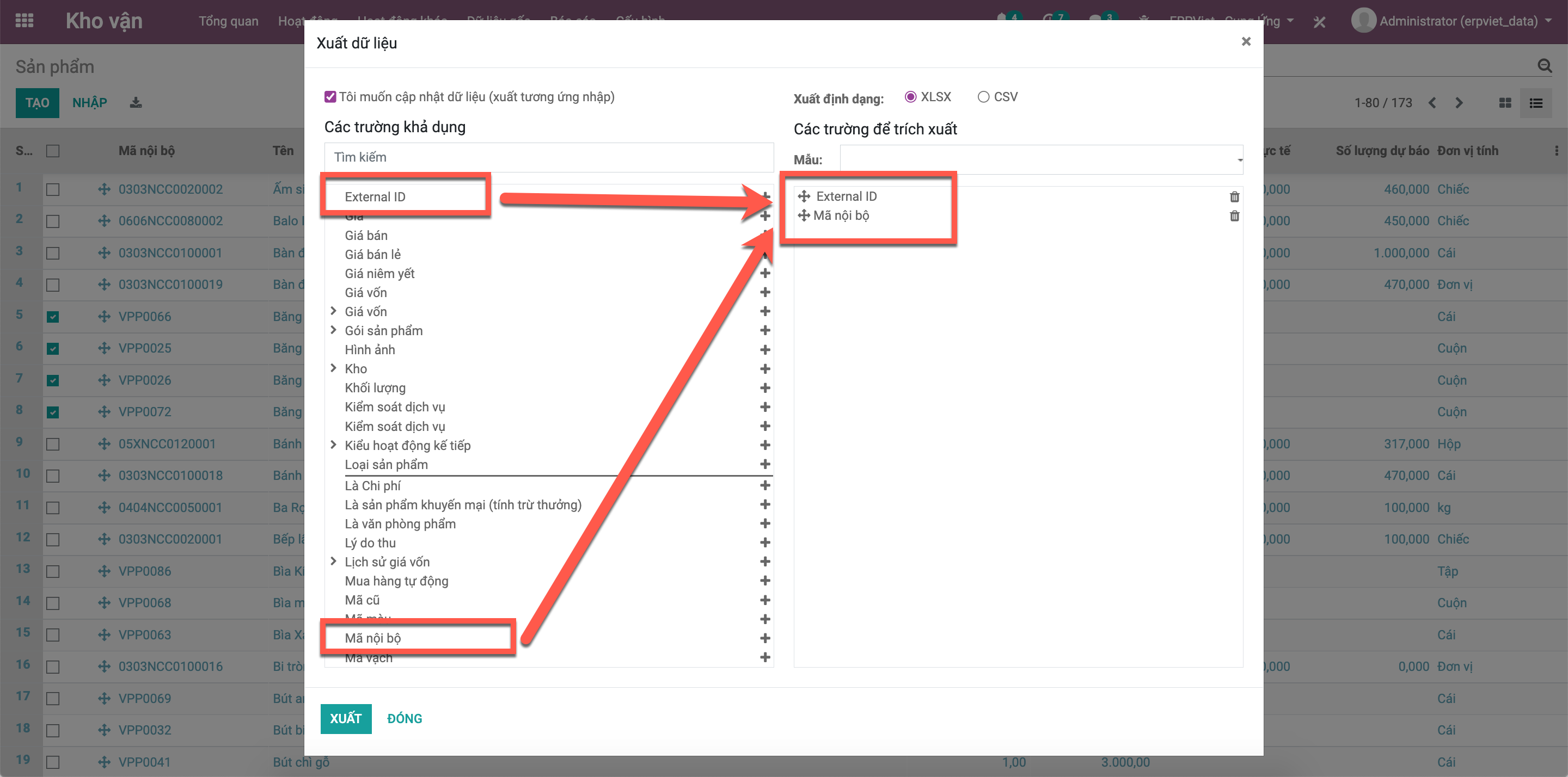Click plus icon next to Khối lượng

coord(765,387)
